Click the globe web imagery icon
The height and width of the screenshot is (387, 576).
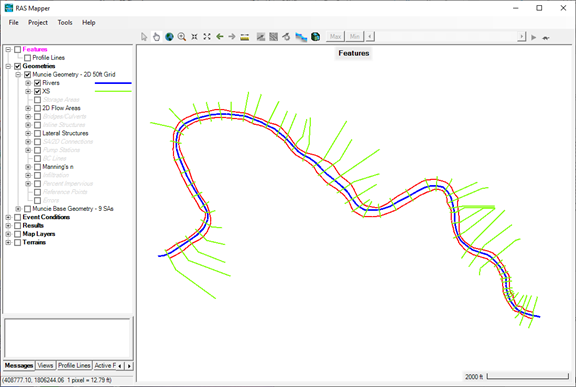pos(169,37)
